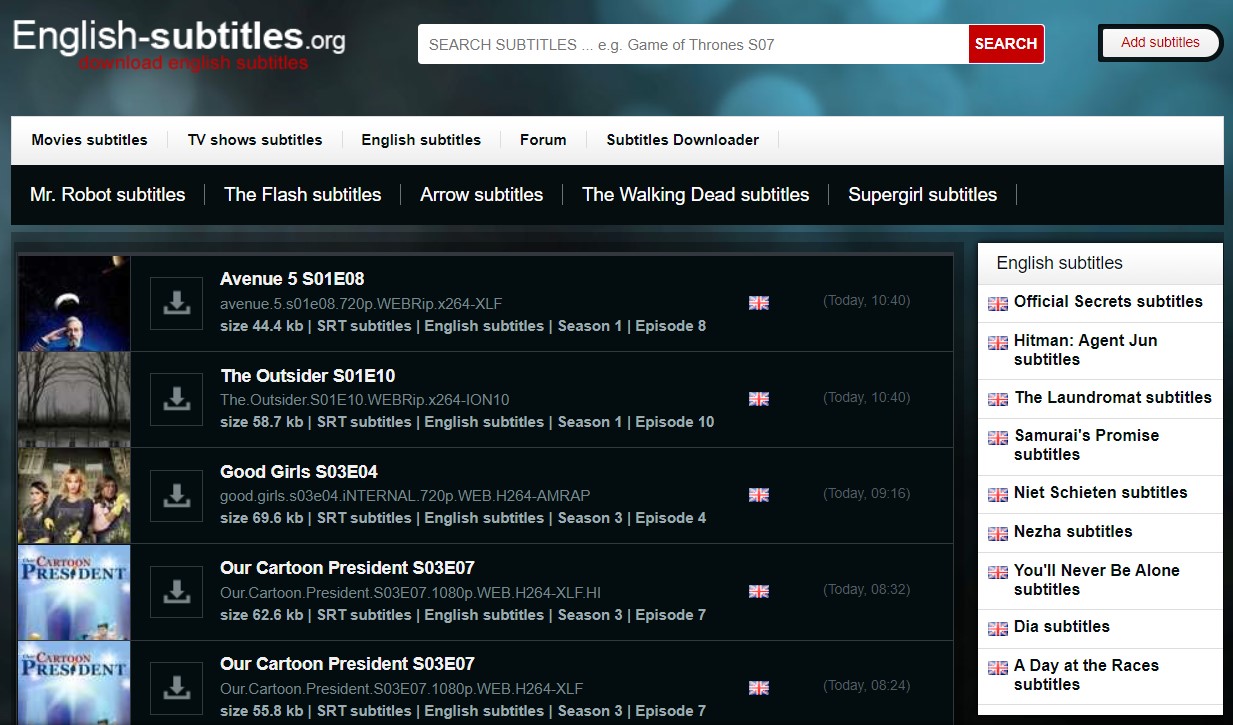Click the Add subtitles button

point(1160,43)
